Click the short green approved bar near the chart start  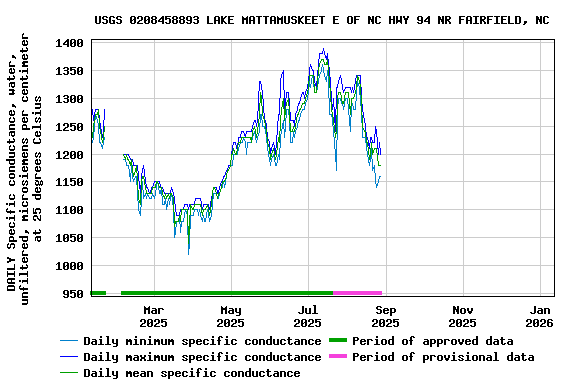tap(98, 293)
